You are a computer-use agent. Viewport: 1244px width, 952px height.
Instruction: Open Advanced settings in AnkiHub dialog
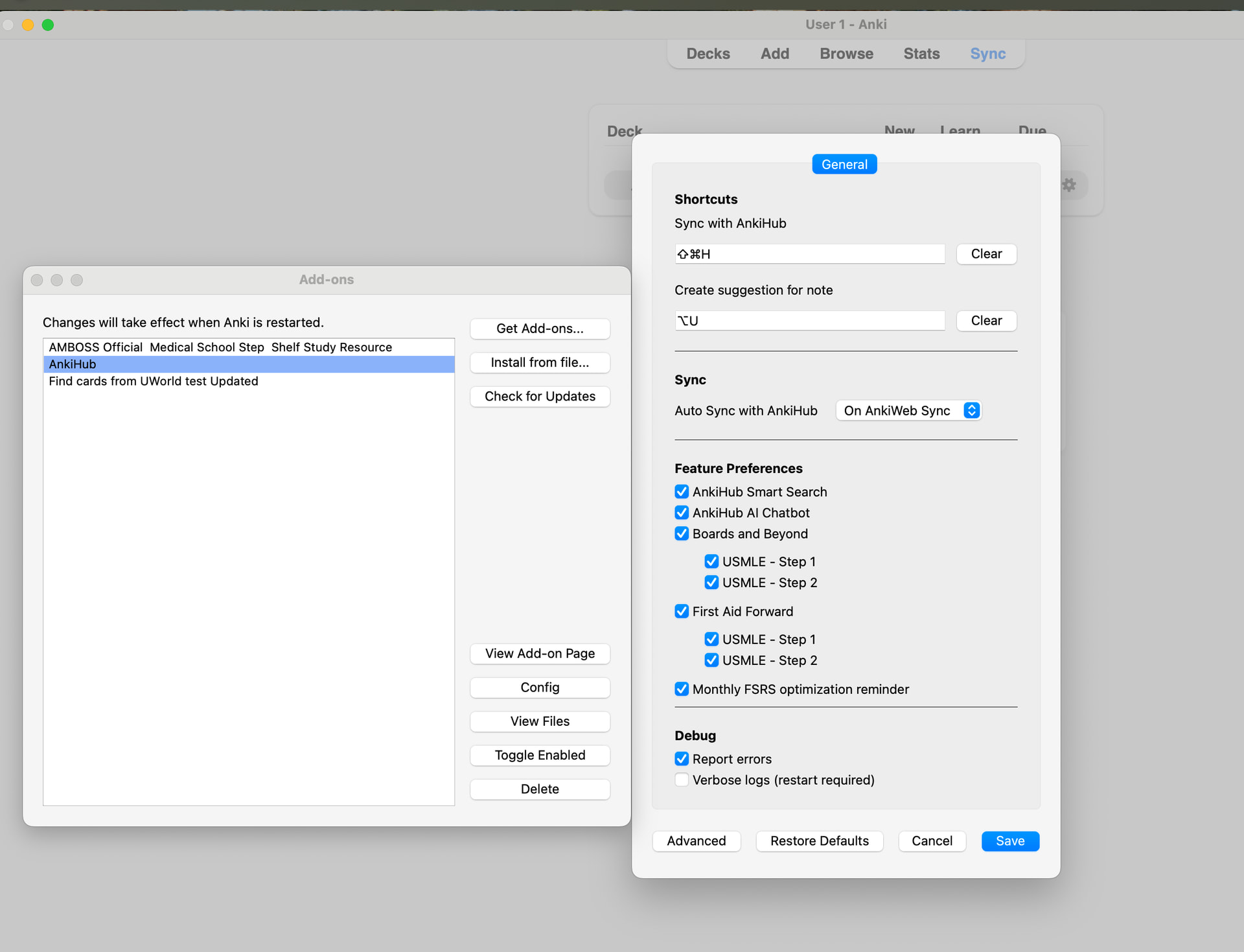click(697, 841)
